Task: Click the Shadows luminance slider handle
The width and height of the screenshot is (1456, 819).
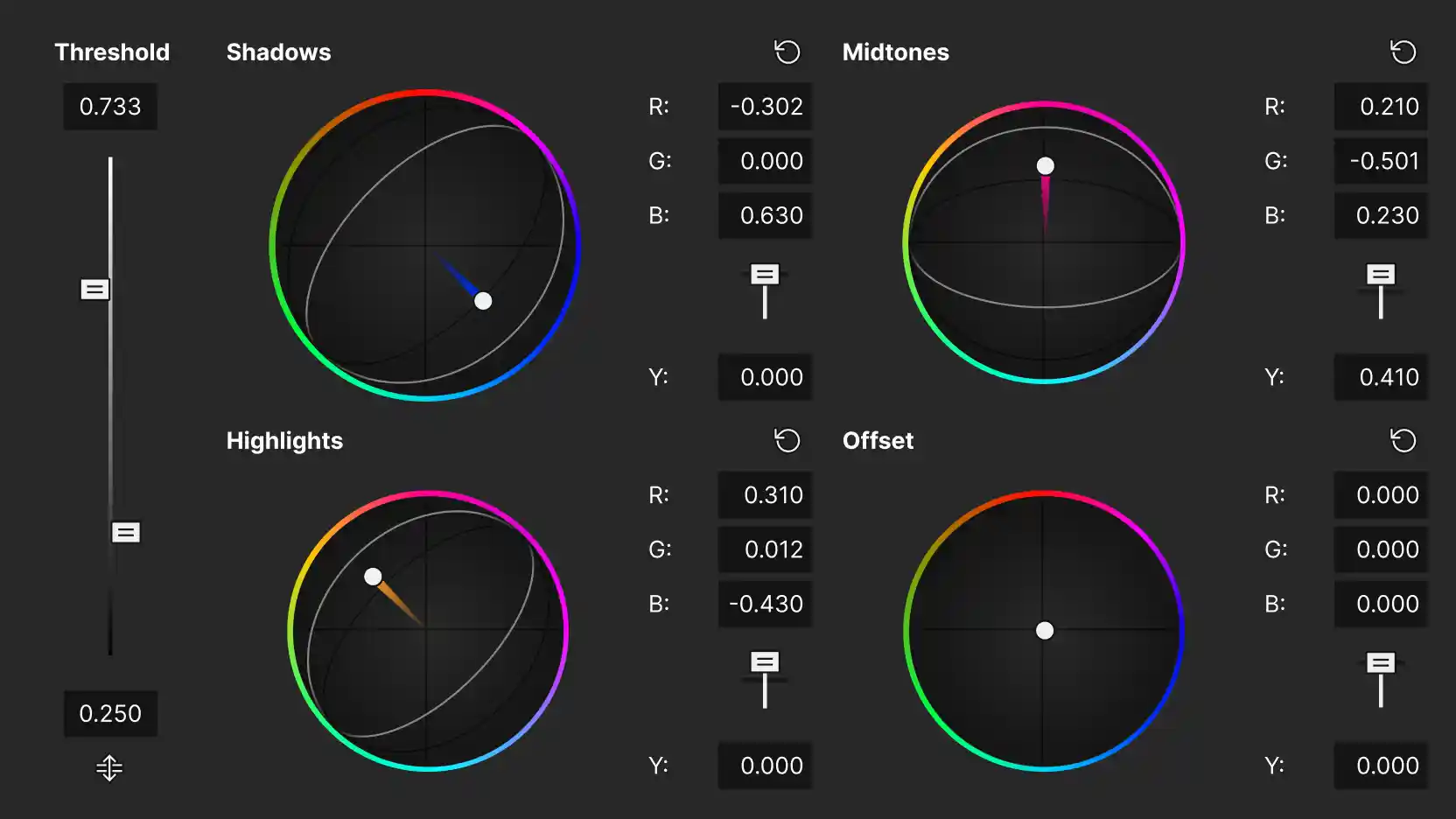Action: pos(765,275)
